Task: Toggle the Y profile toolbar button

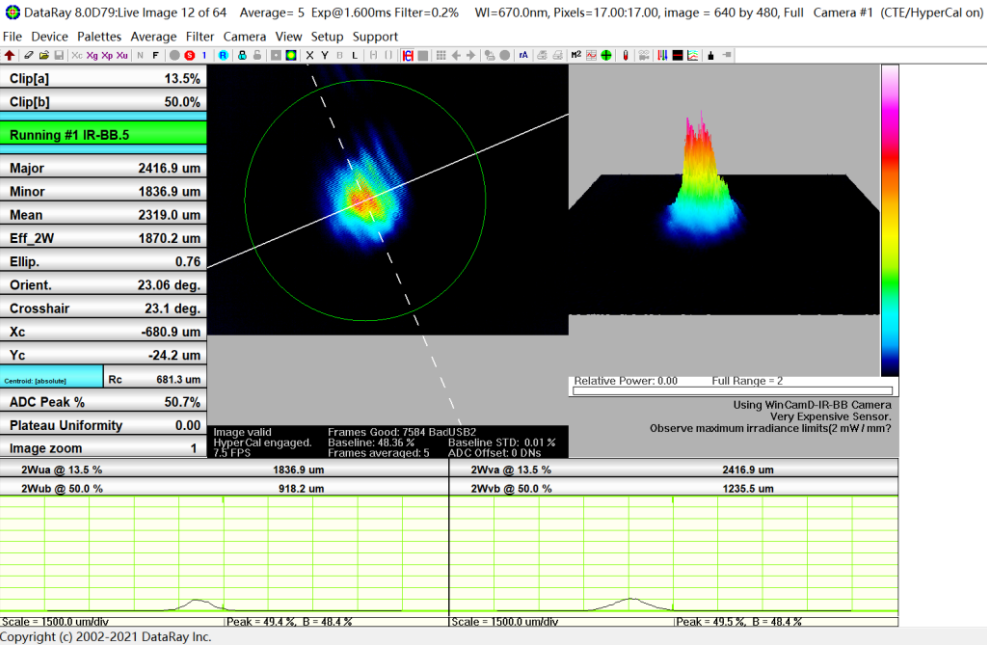Action: (325, 55)
